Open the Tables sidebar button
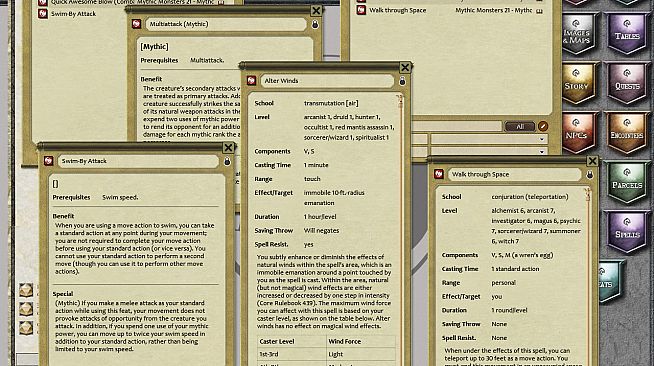654x366 pixels. click(627, 33)
